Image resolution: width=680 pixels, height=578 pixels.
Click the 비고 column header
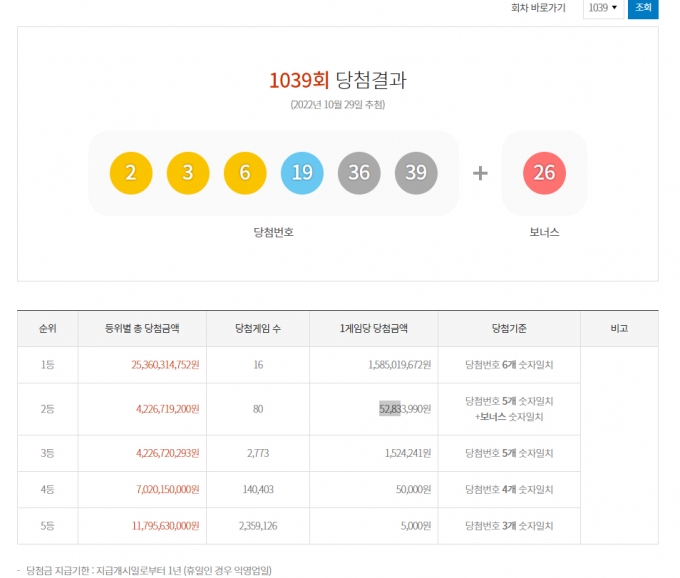[619, 329]
